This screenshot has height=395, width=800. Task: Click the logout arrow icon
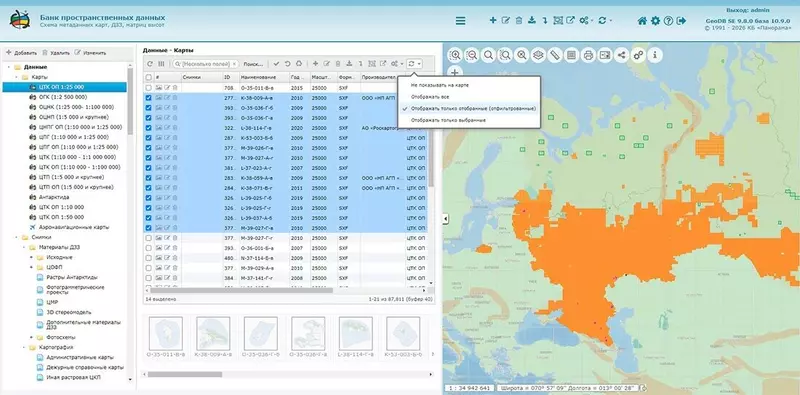[x=681, y=21]
